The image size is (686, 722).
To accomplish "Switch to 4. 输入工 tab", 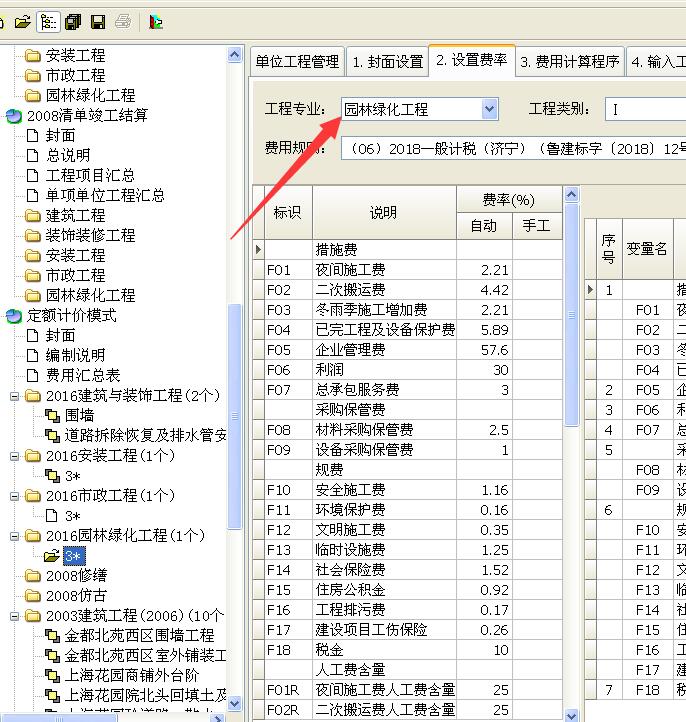I will pos(657,62).
